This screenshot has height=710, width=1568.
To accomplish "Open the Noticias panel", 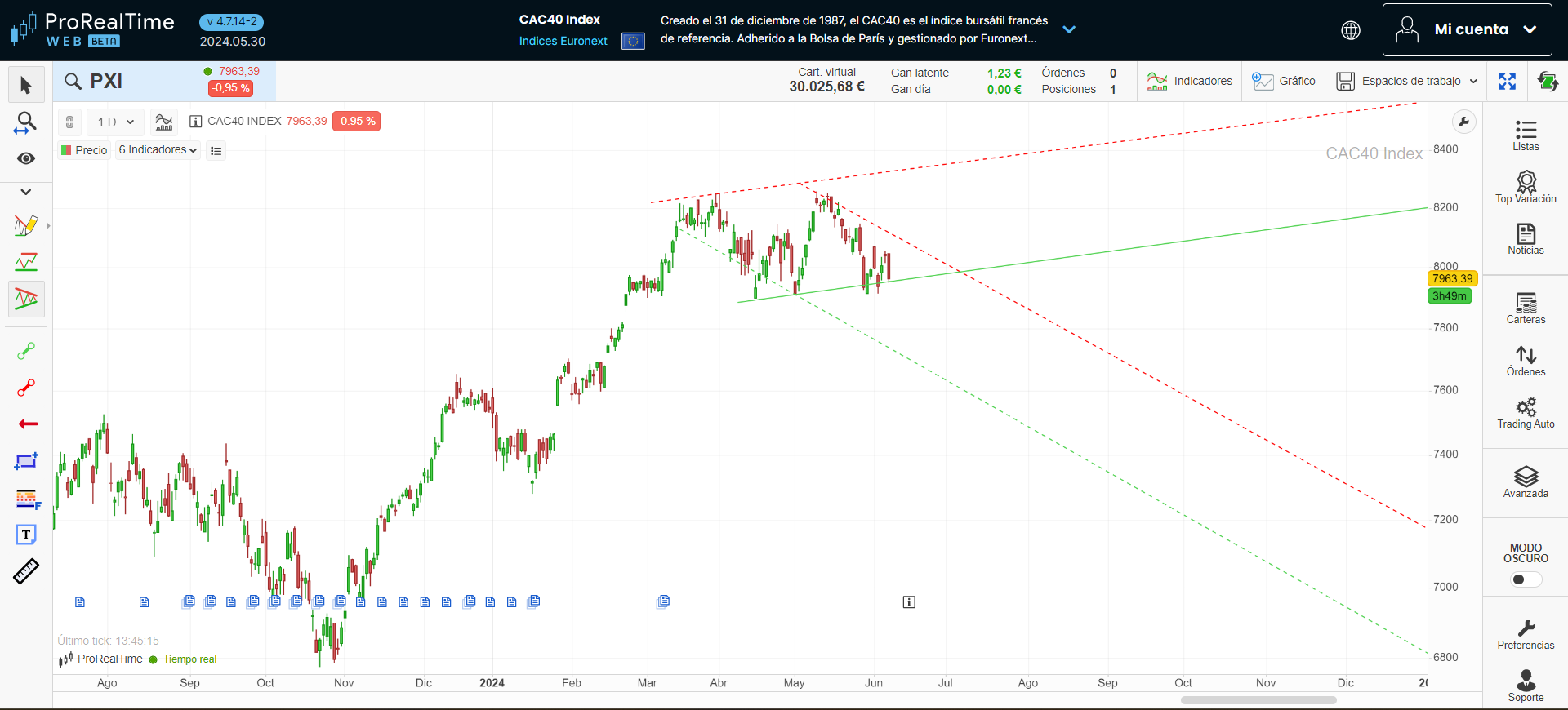I will coord(1526,239).
